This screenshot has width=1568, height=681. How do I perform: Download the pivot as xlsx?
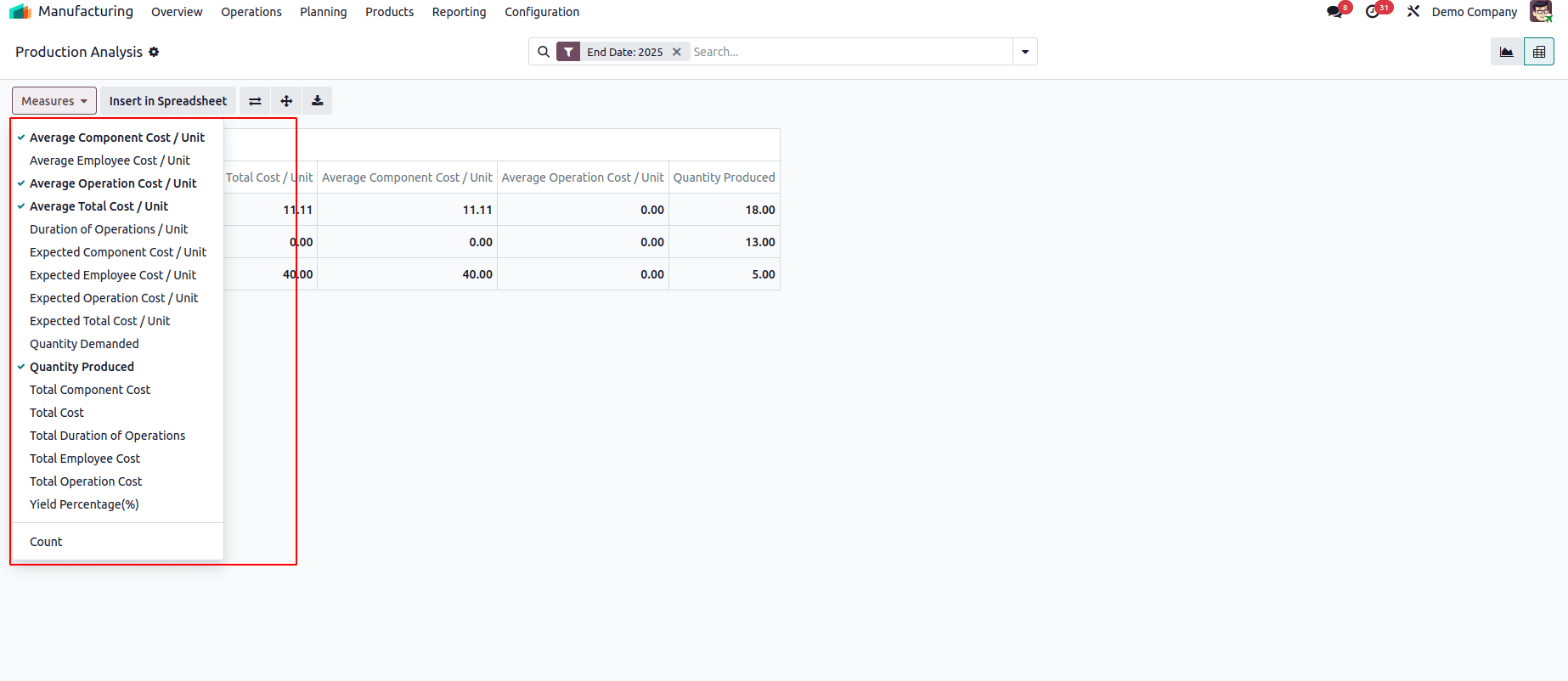[317, 101]
